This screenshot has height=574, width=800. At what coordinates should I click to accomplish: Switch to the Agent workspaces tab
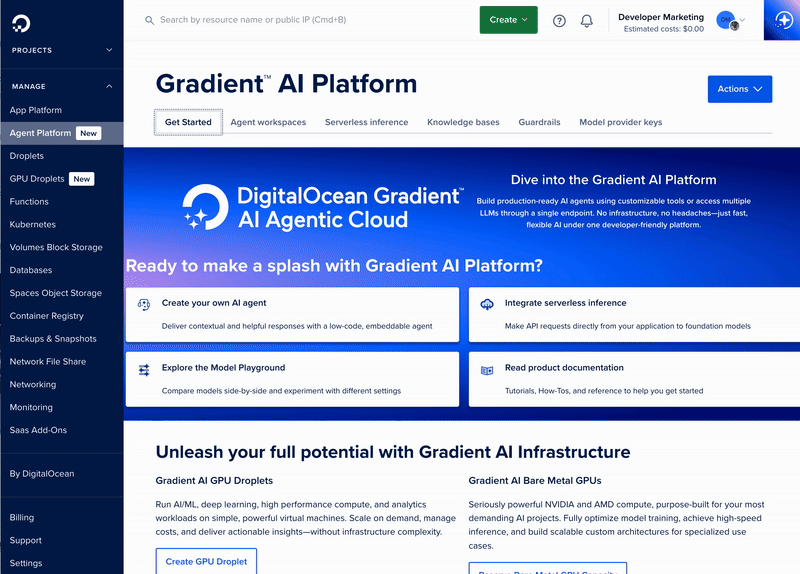point(268,122)
